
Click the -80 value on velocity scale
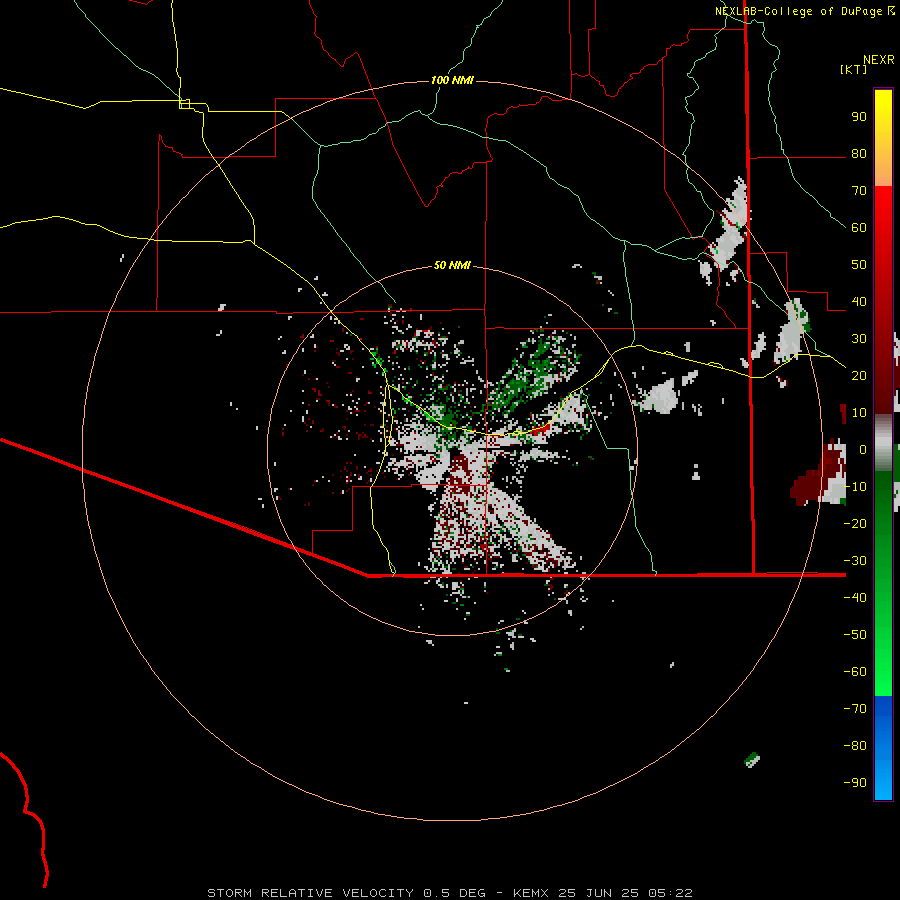tap(855, 746)
